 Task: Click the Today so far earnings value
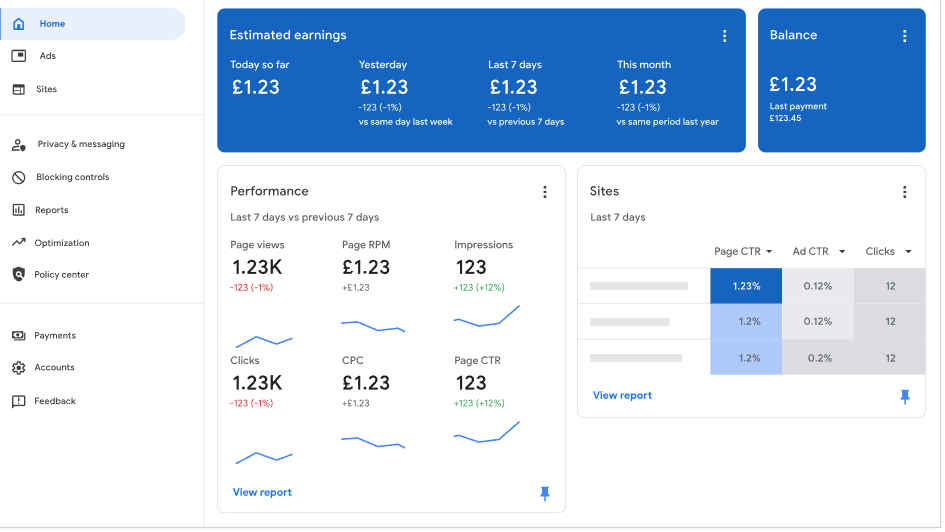[x=257, y=88]
